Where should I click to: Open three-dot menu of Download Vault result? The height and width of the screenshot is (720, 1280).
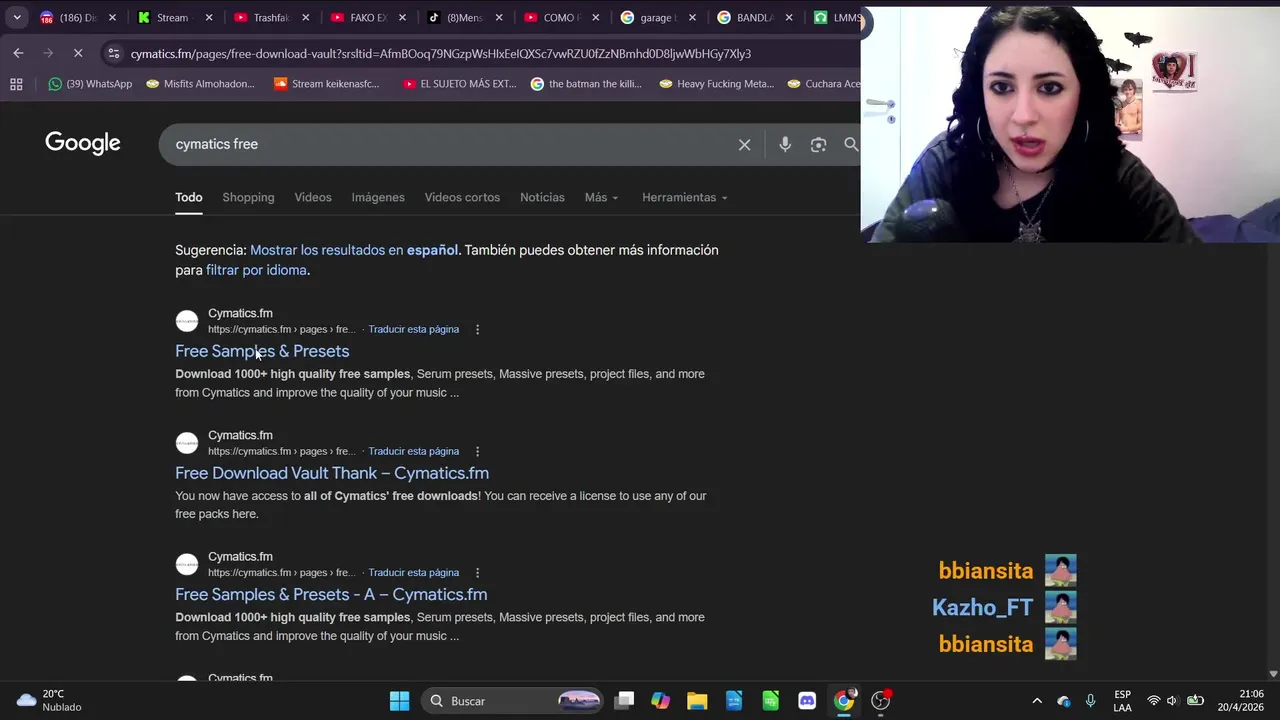(477, 451)
